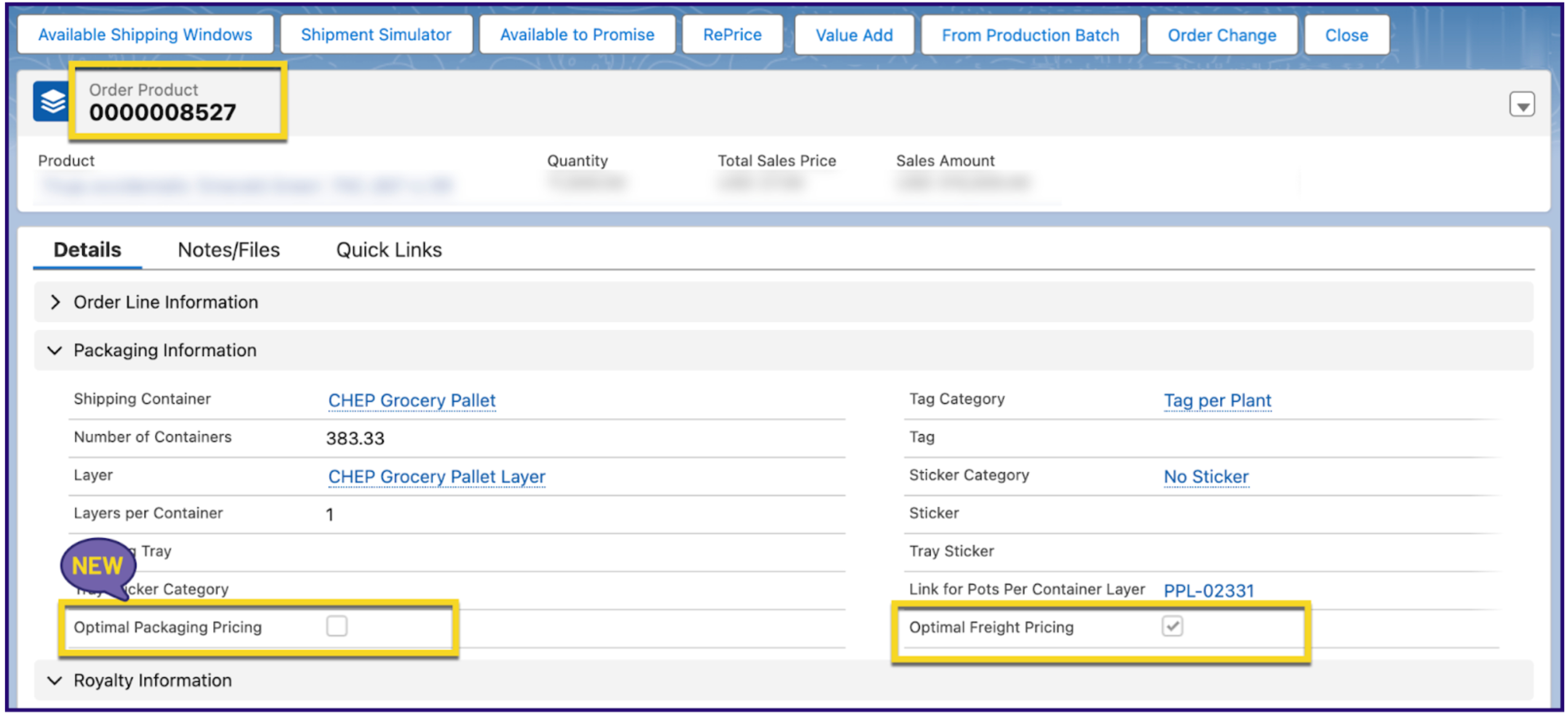Switch to the Details tab

coord(87,250)
